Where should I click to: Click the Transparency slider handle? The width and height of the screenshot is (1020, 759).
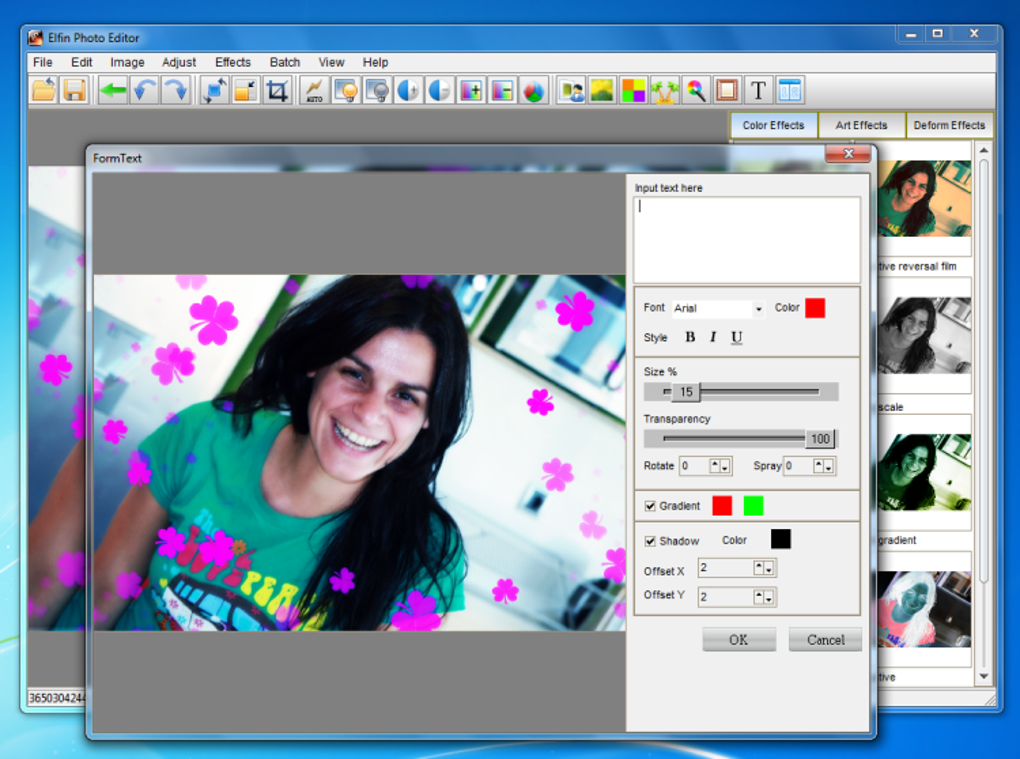coord(820,439)
